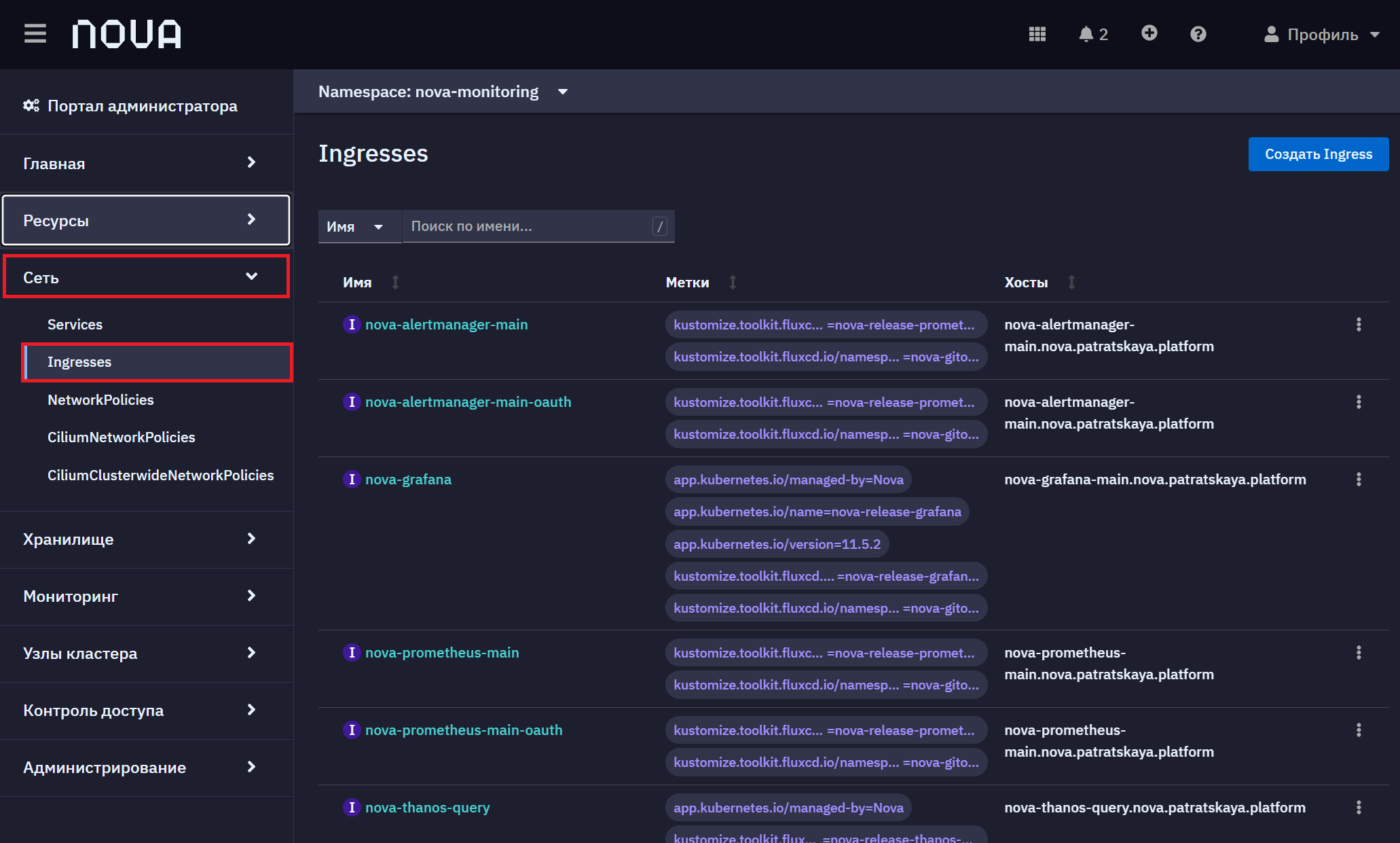
Task: Click app.kubernetes.io/managed-by=Nova label in nova-thanos-query row
Action: pos(788,808)
